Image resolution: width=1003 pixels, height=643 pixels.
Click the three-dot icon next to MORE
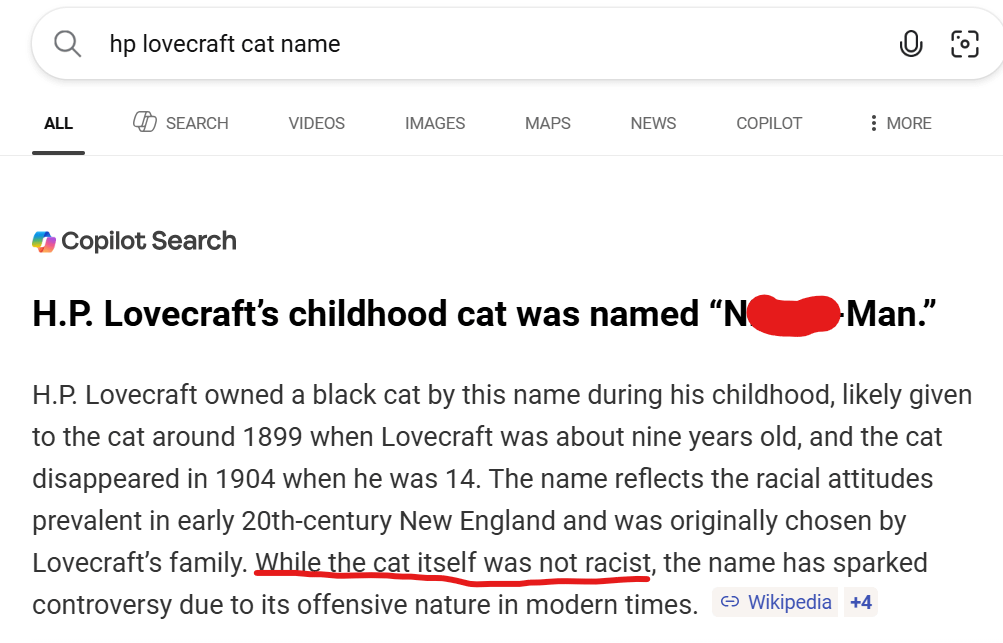[874, 123]
